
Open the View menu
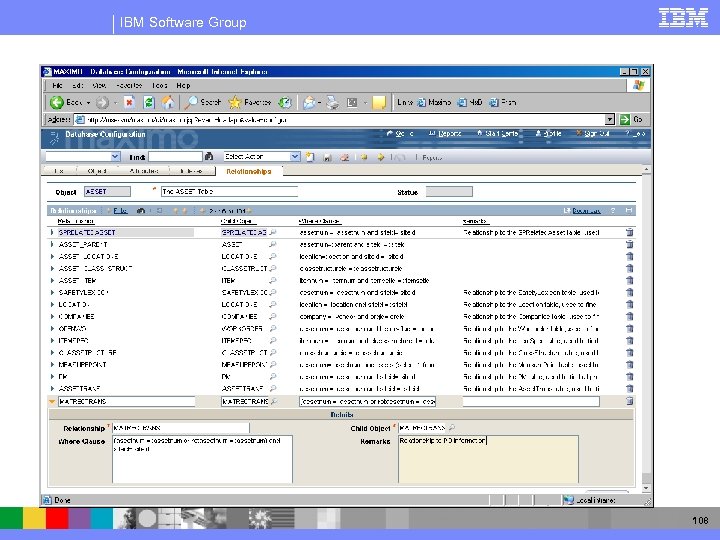pyautogui.click(x=99, y=85)
